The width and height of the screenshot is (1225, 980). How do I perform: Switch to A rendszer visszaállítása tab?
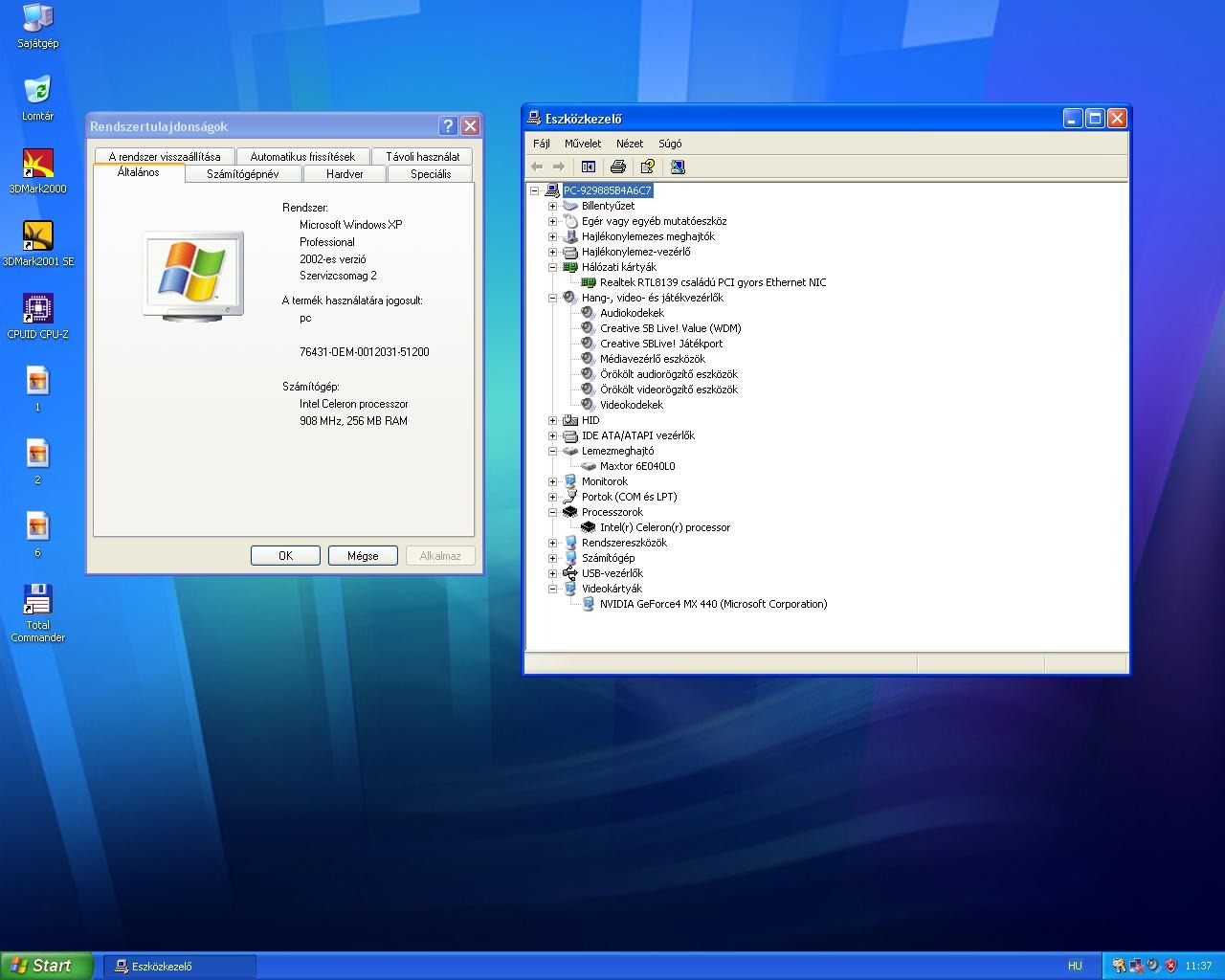[165, 156]
